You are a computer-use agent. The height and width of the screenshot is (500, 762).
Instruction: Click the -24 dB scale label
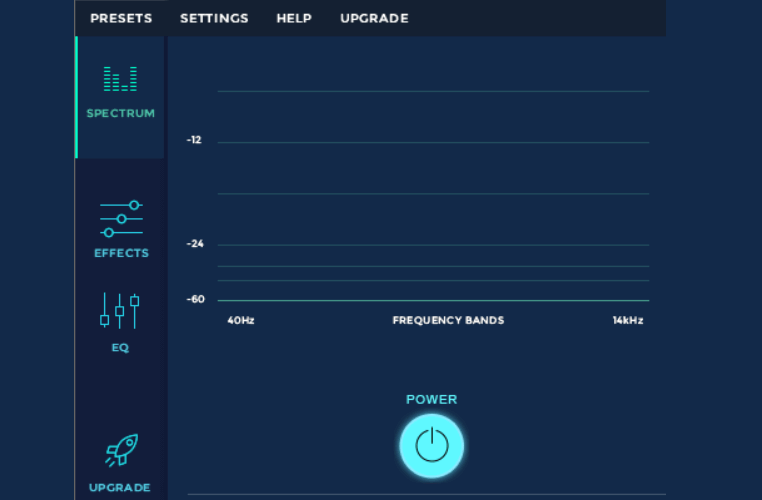[195, 244]
